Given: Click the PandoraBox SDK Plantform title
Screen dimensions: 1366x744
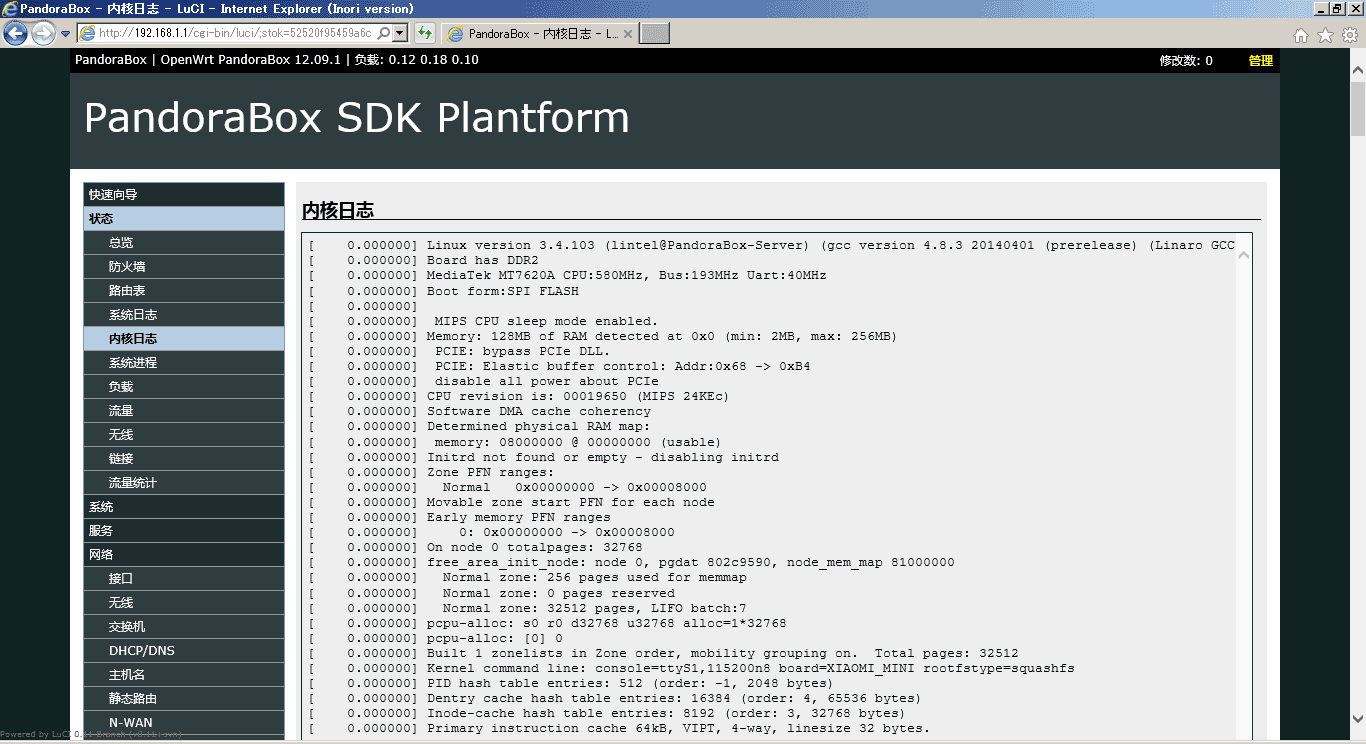Looking at the screenshot, I should [x=357, y=118].
